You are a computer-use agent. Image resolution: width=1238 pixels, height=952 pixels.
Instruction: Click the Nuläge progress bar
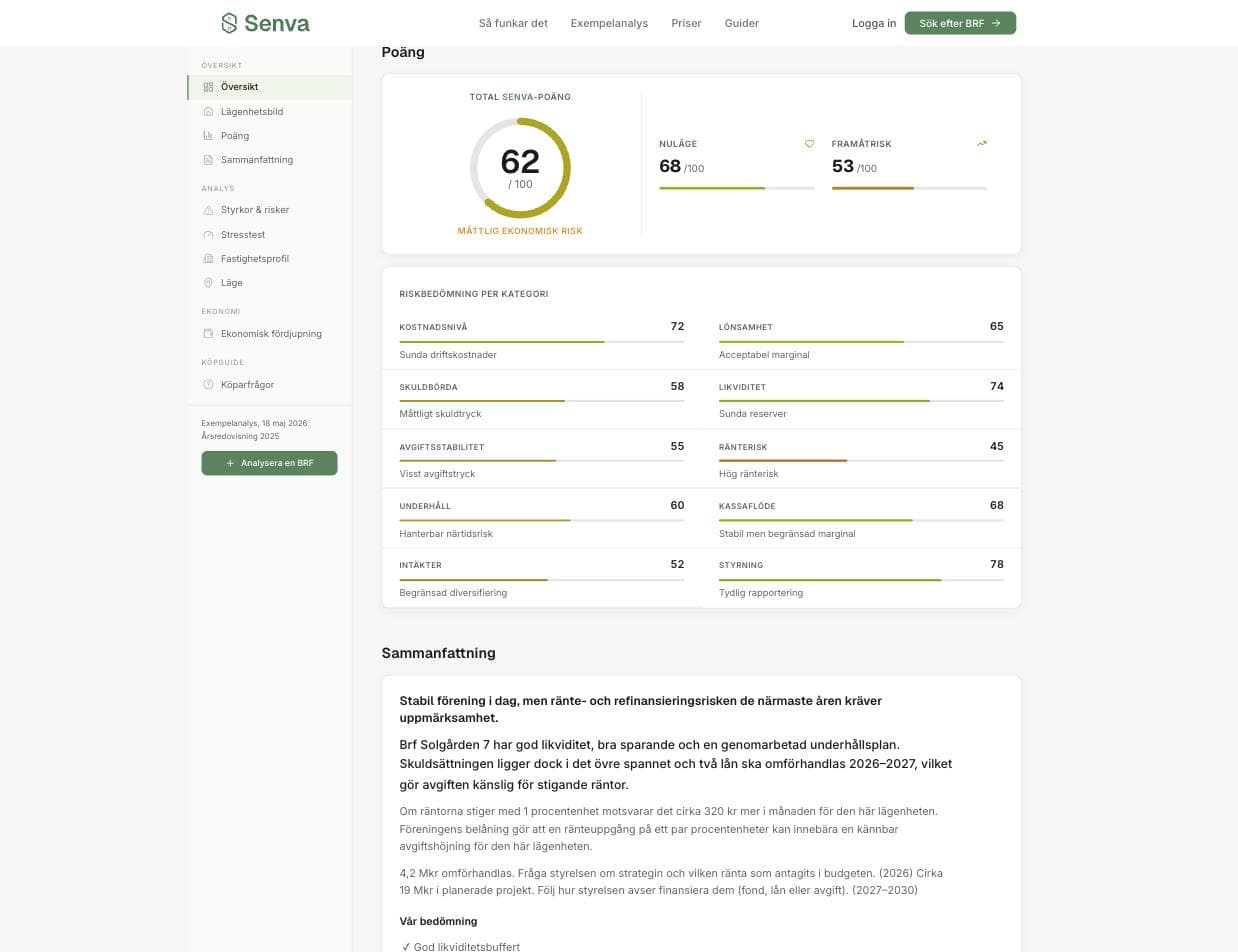(737, 188)
